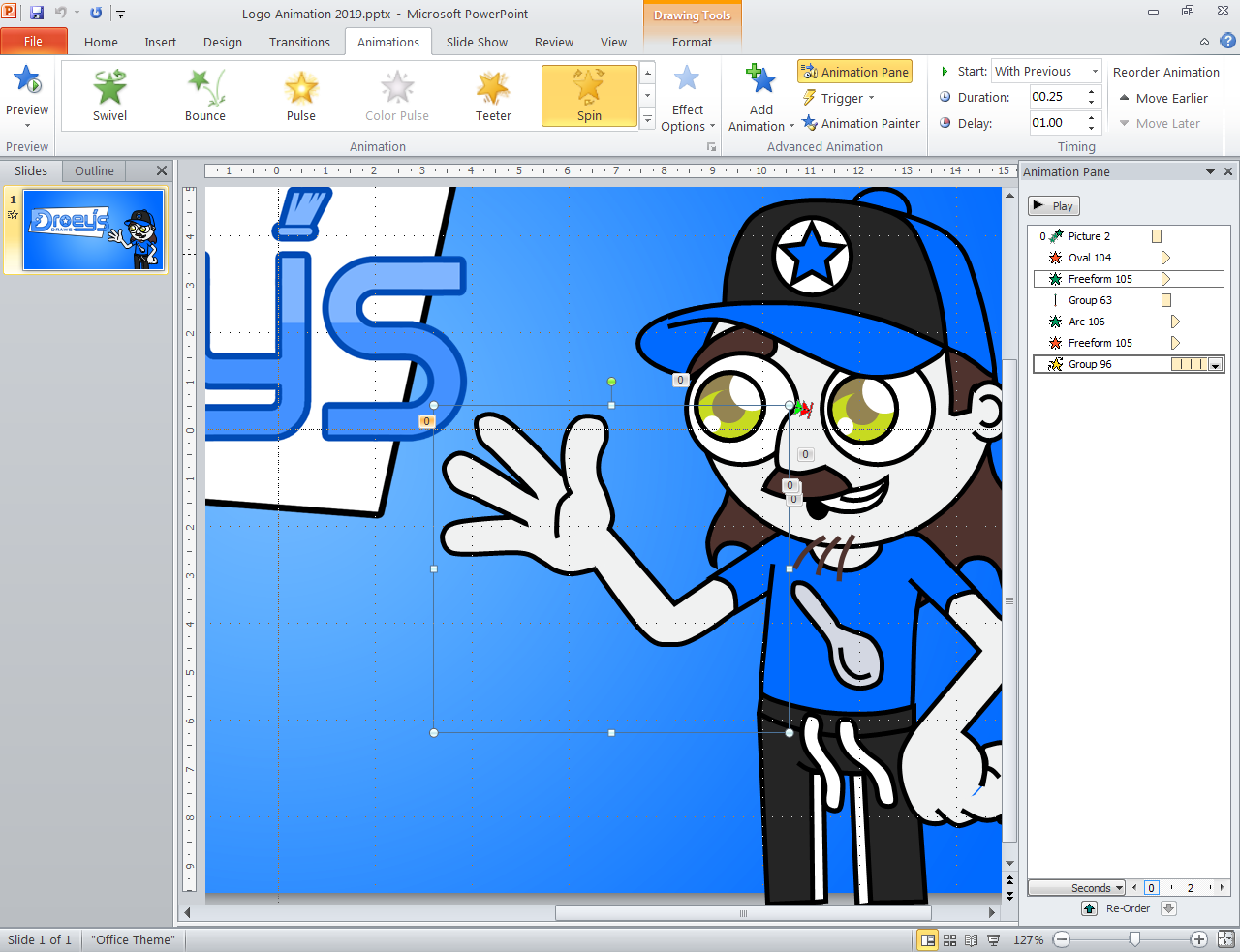Switch to the Transitions tab
Image resolution: width=1240 pixels, height=952 pixels.
tap(299, 42)
